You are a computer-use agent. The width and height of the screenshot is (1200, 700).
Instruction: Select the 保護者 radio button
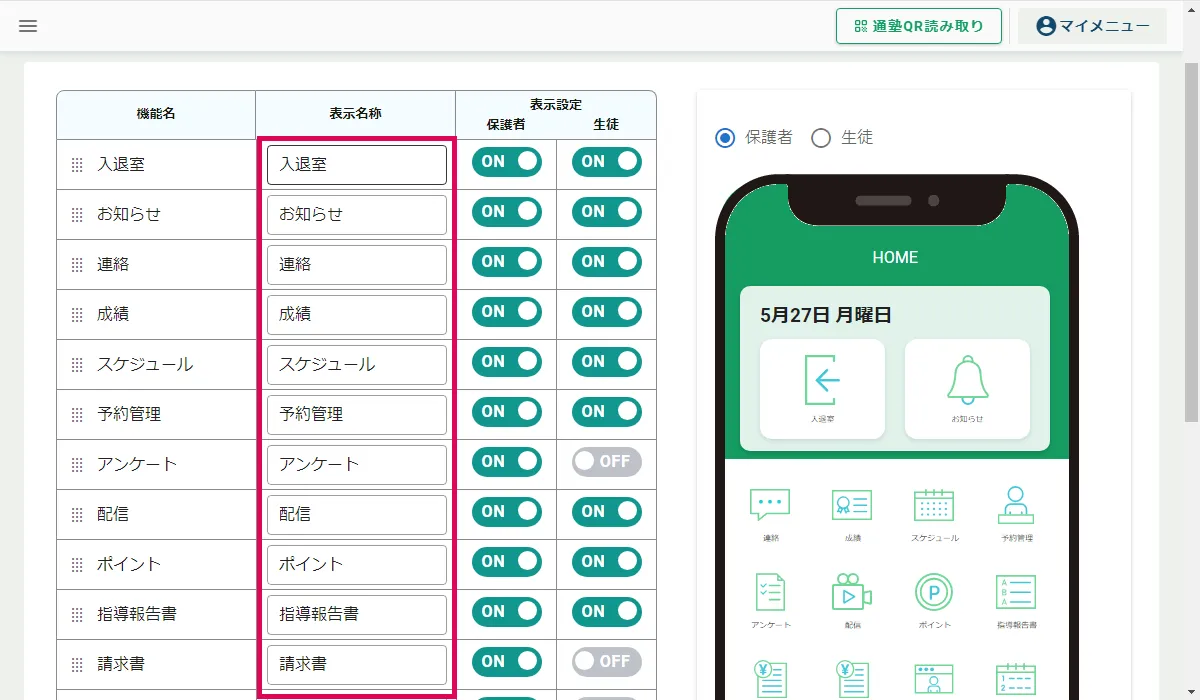pos(725,138)
